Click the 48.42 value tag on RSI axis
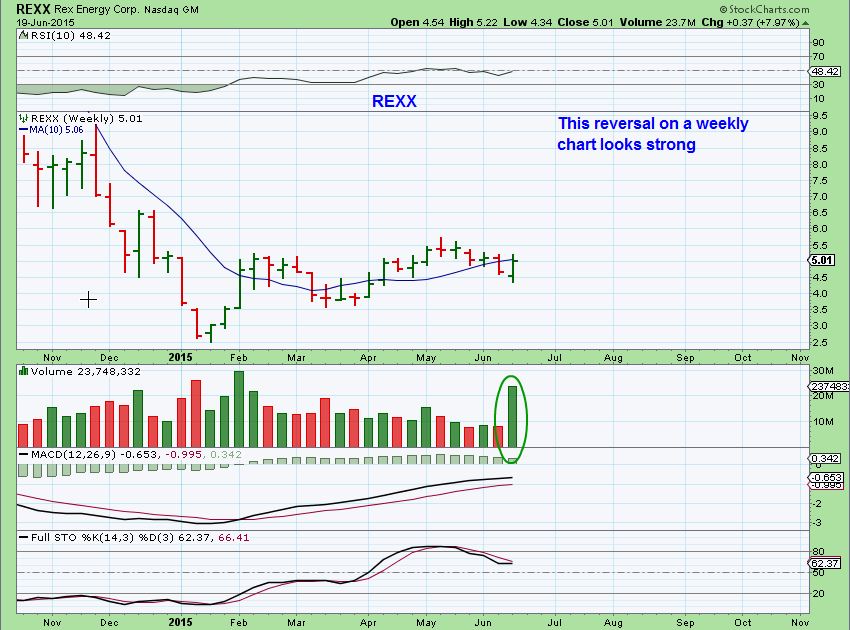Viewport: 850px width, 630px height. [x=825, y=71]
